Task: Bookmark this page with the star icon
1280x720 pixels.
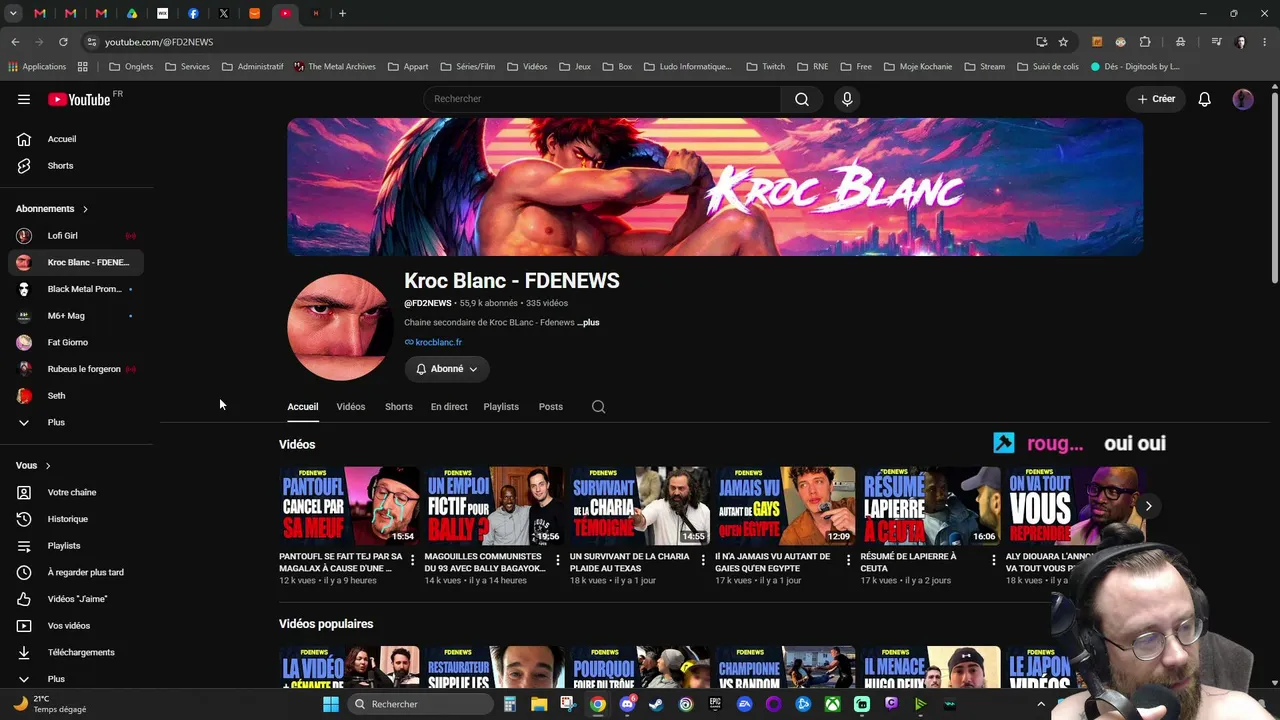Action: point(1063,42)
